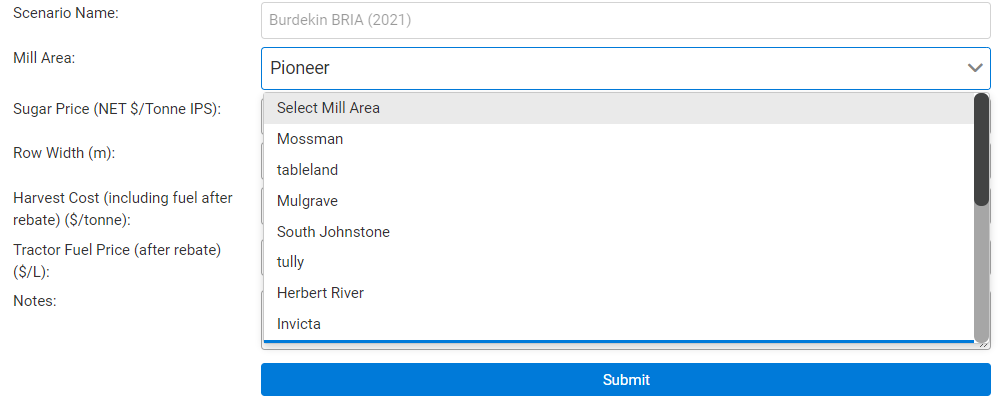The height and width of the screenshot is (409, 1005).
Task: Focus the Scenario Name text field
Action: coord(625,20)
